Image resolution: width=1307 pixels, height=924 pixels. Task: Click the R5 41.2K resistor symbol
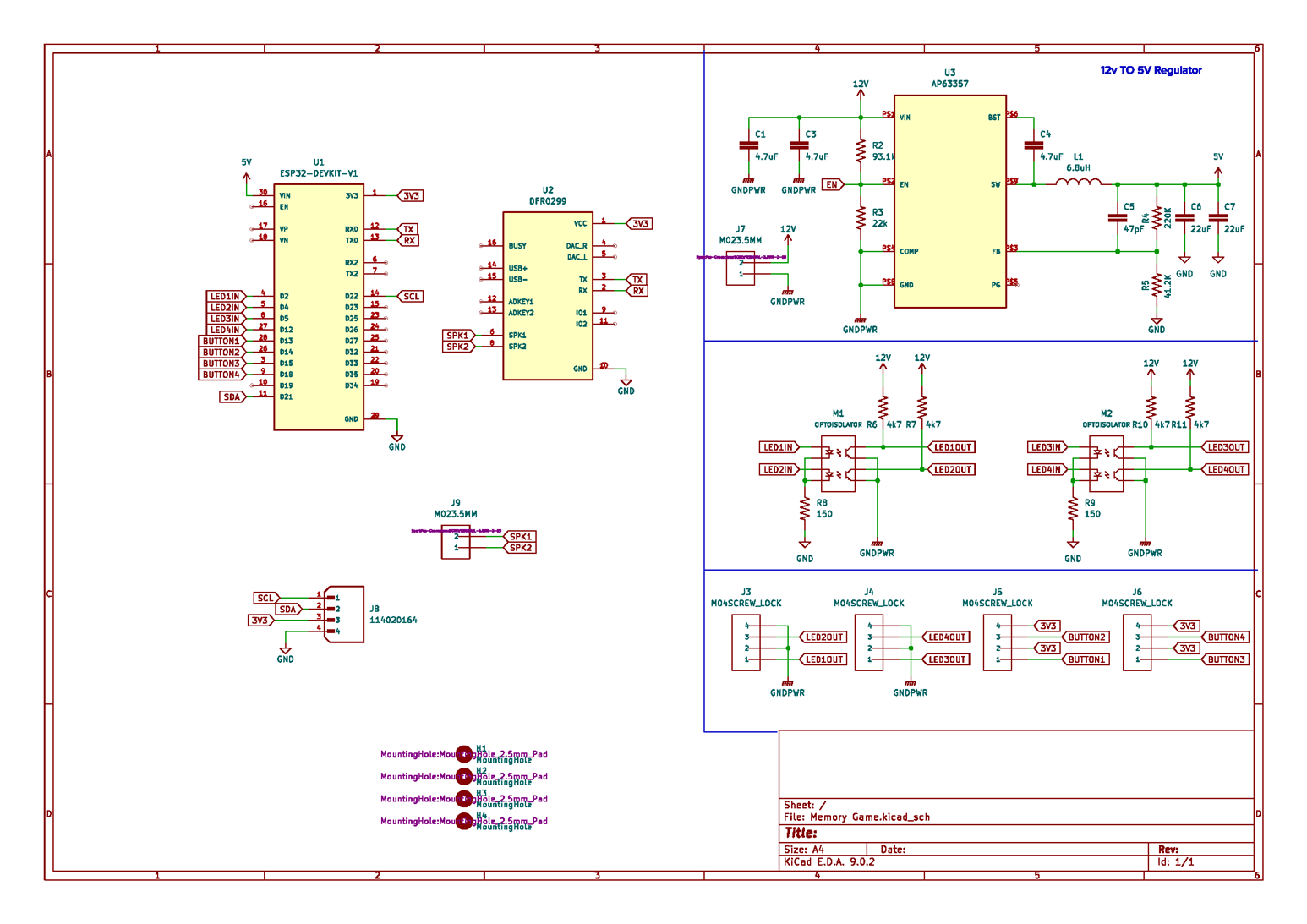tap(1156, 286)
